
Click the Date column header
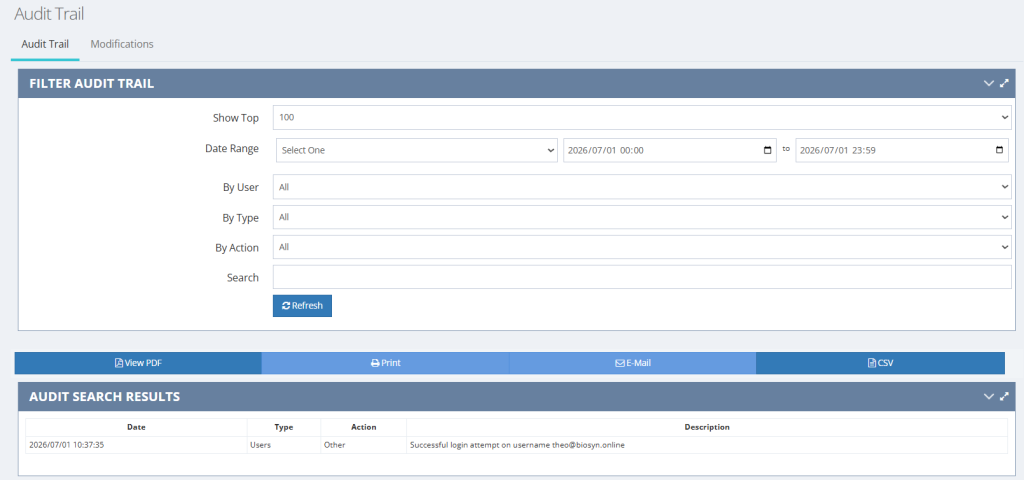(136, 427)
